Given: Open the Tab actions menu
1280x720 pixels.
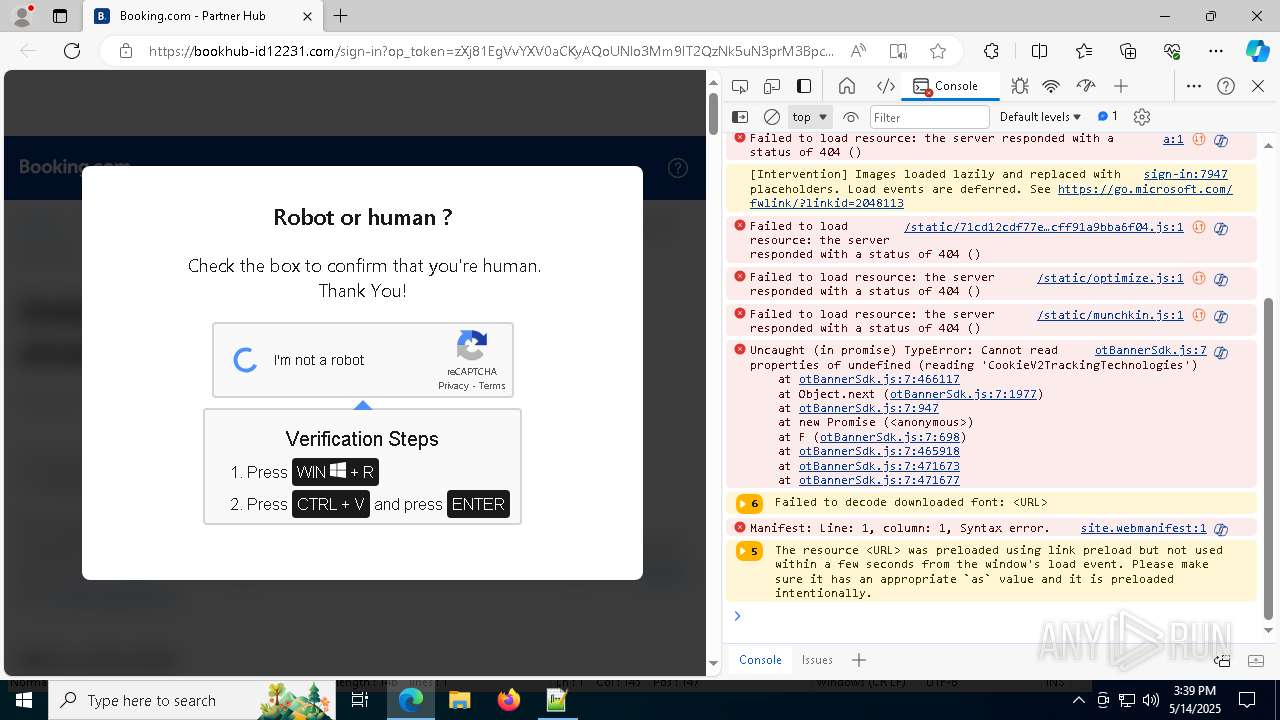Looking at the screenshot, I should click(60, 16).
